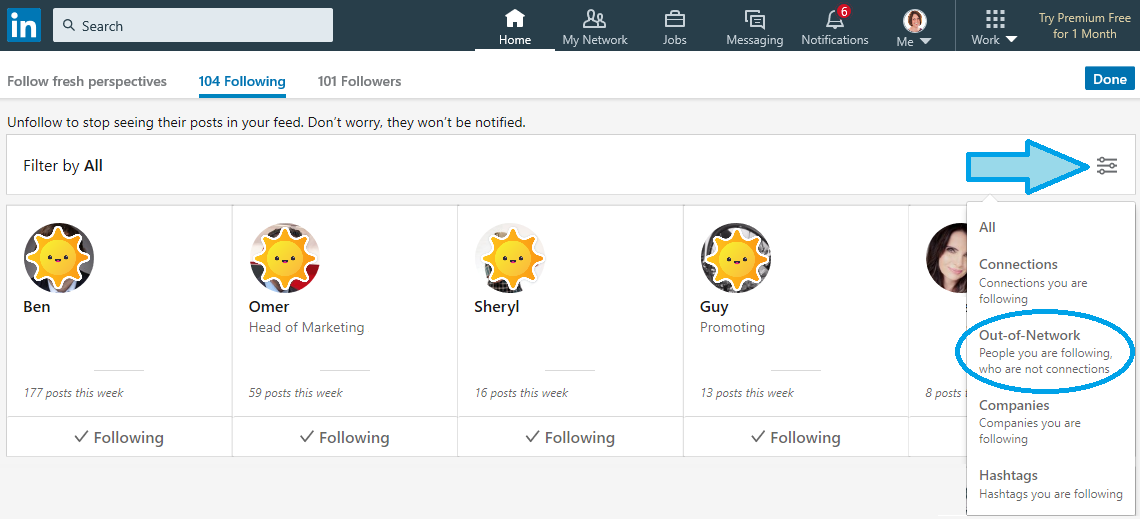The width and height of the screenshot is (1140, 519).
Task: Choose the Hashtags filter option
Action: (1045, 484)
